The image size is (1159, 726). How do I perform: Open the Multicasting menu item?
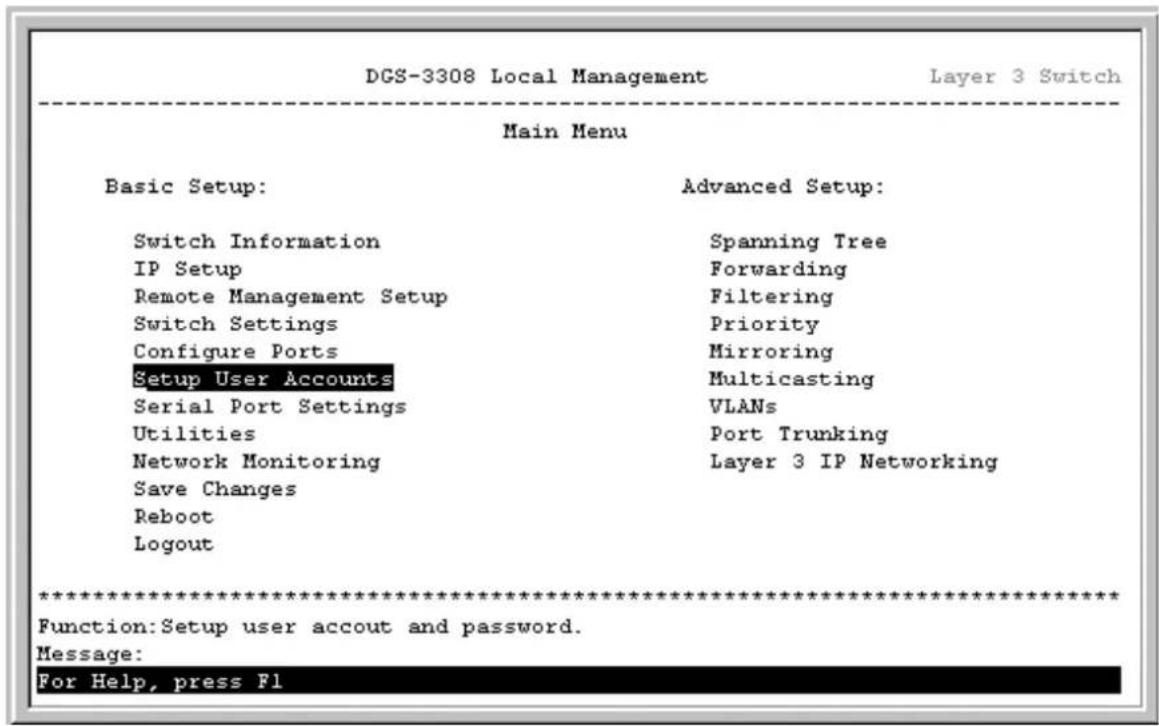click(792, 379)
